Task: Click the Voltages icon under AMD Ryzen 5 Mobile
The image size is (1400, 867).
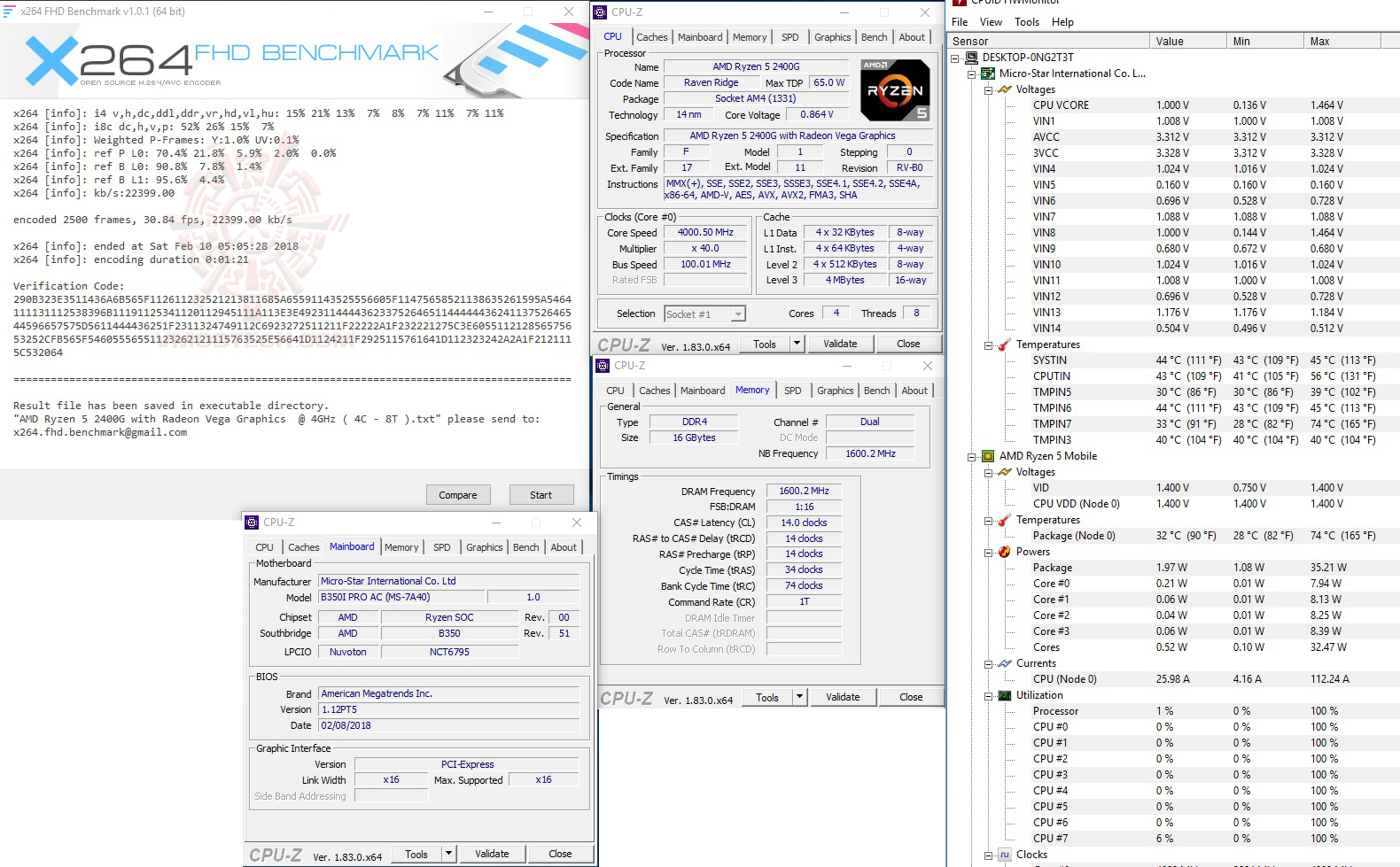Action: pos(1005,472)
